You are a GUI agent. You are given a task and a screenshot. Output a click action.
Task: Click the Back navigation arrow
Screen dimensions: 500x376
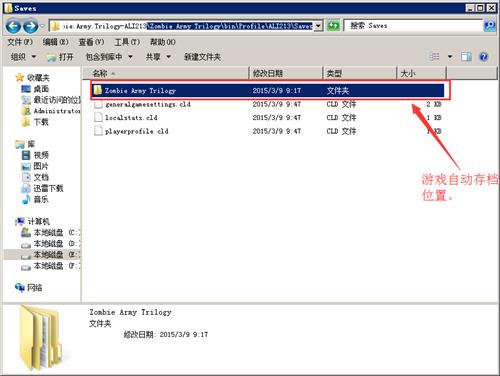click(13, 26)
